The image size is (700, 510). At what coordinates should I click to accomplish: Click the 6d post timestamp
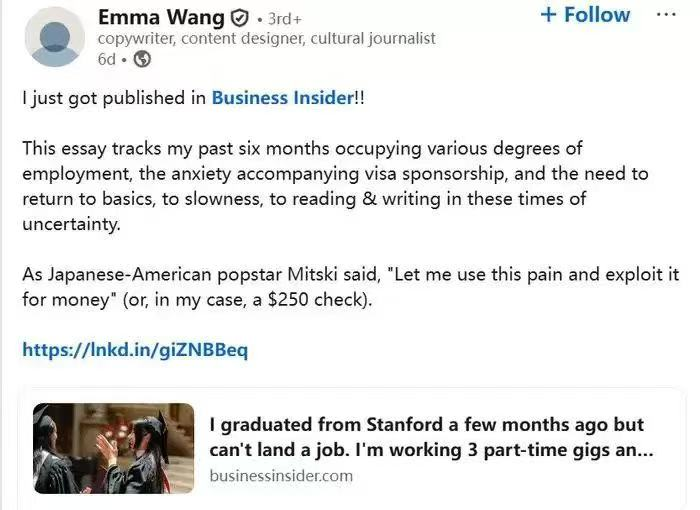[107, 59]
